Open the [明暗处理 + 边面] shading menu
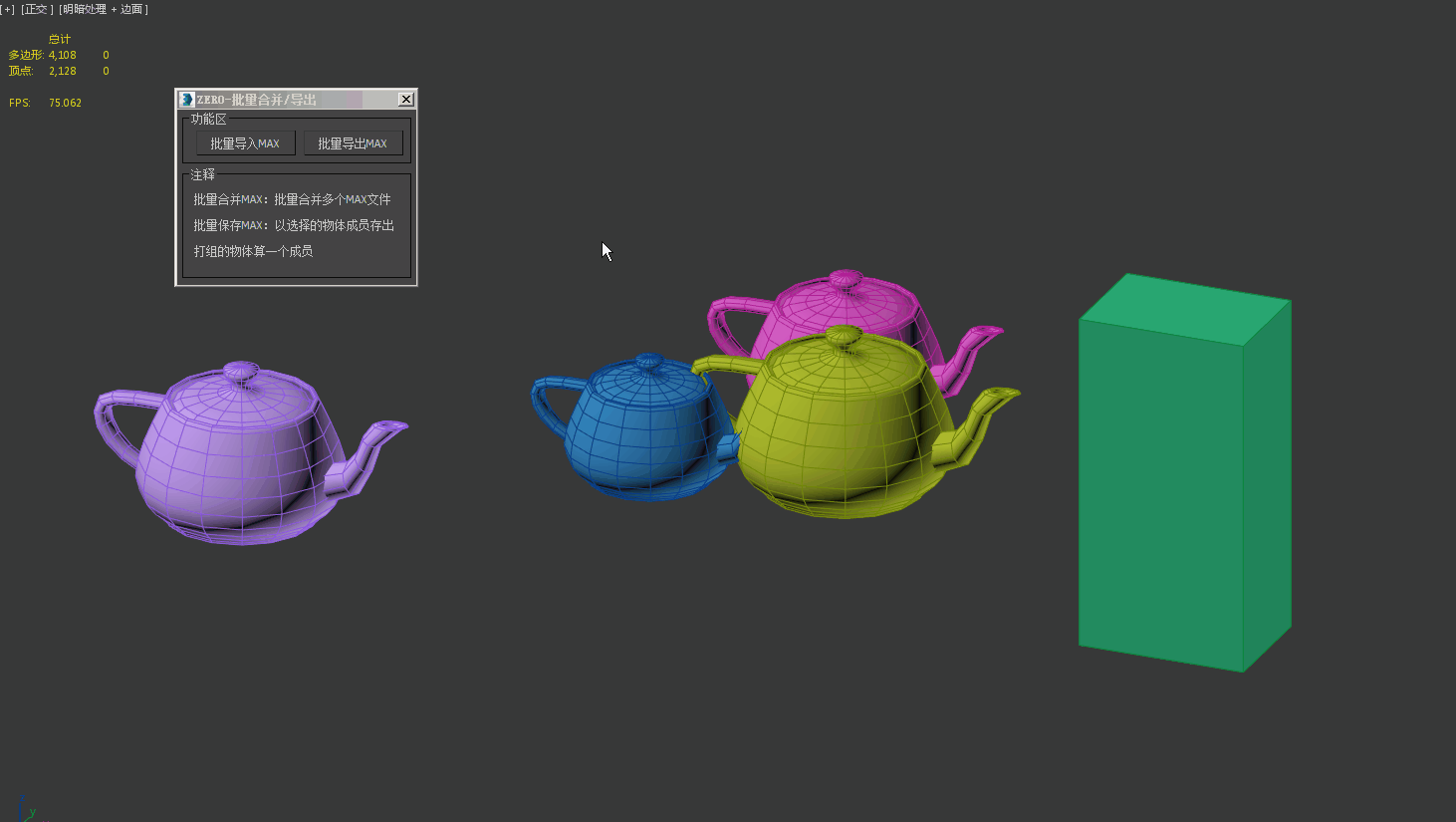The height and width of the screenshot is (822, 1456). pyautogui.click(x=105, y=9)
